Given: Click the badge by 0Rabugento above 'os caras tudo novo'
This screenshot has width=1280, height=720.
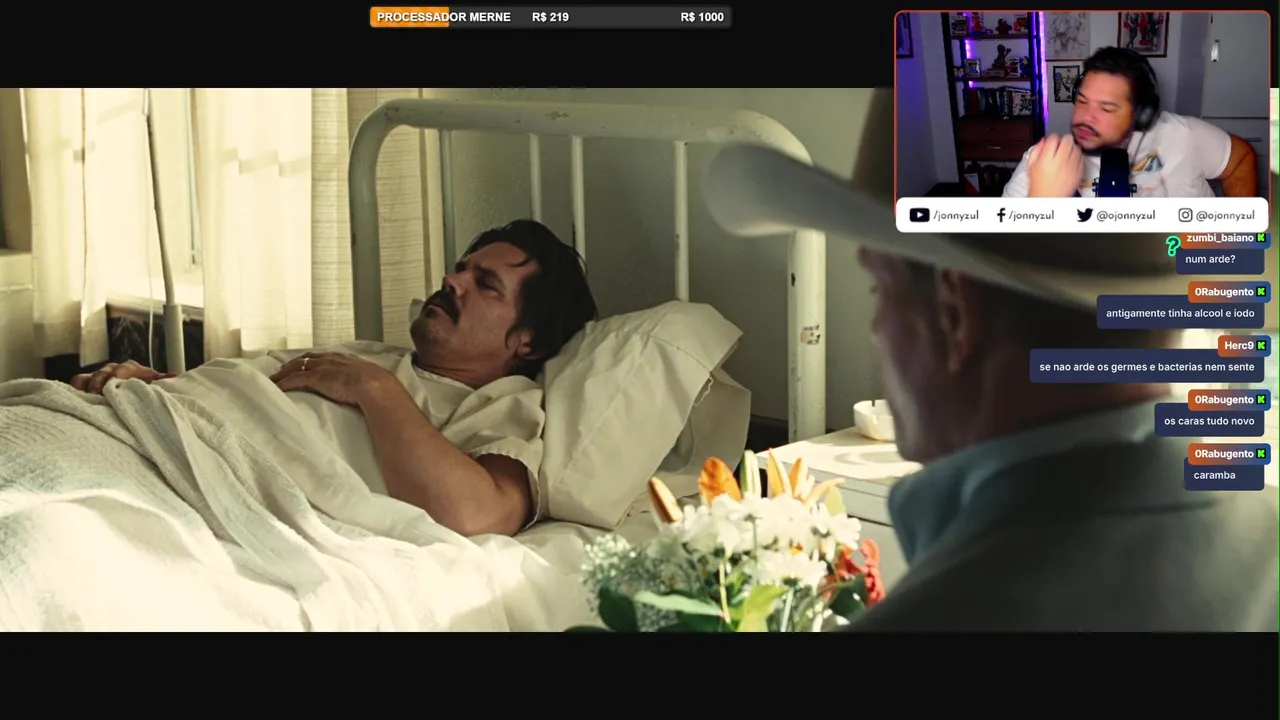Looking at the screenshot, I should [x=1261, y=400].
